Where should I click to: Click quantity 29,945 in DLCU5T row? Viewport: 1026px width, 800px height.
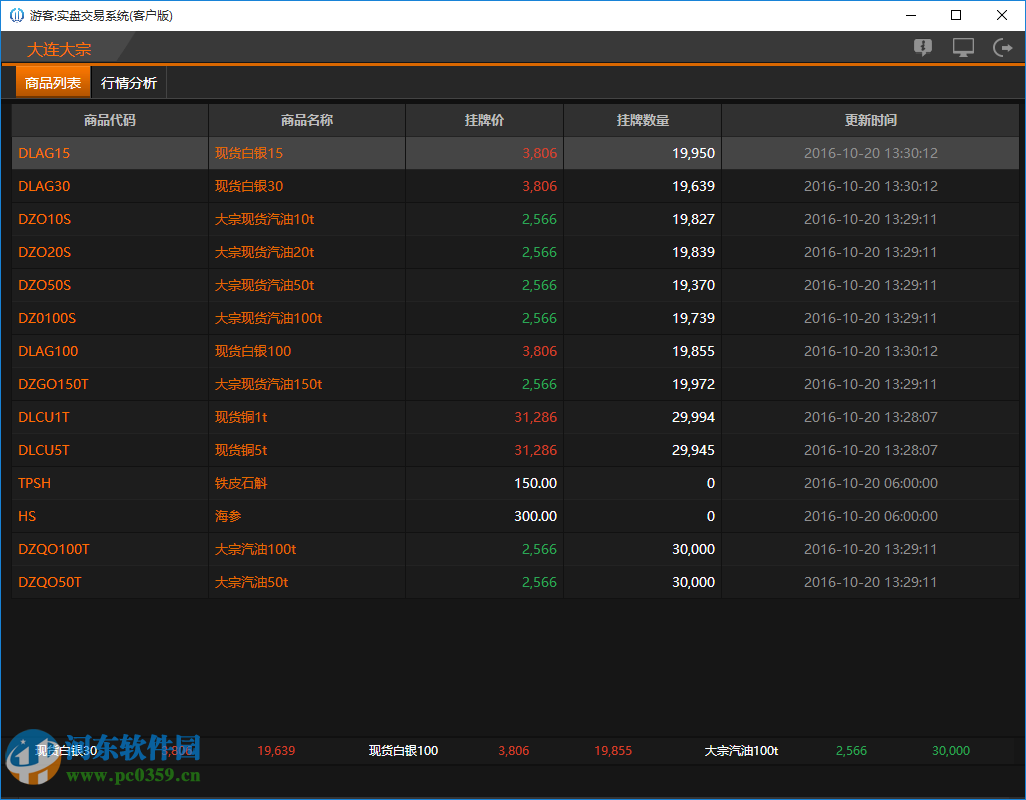point(693,450)
